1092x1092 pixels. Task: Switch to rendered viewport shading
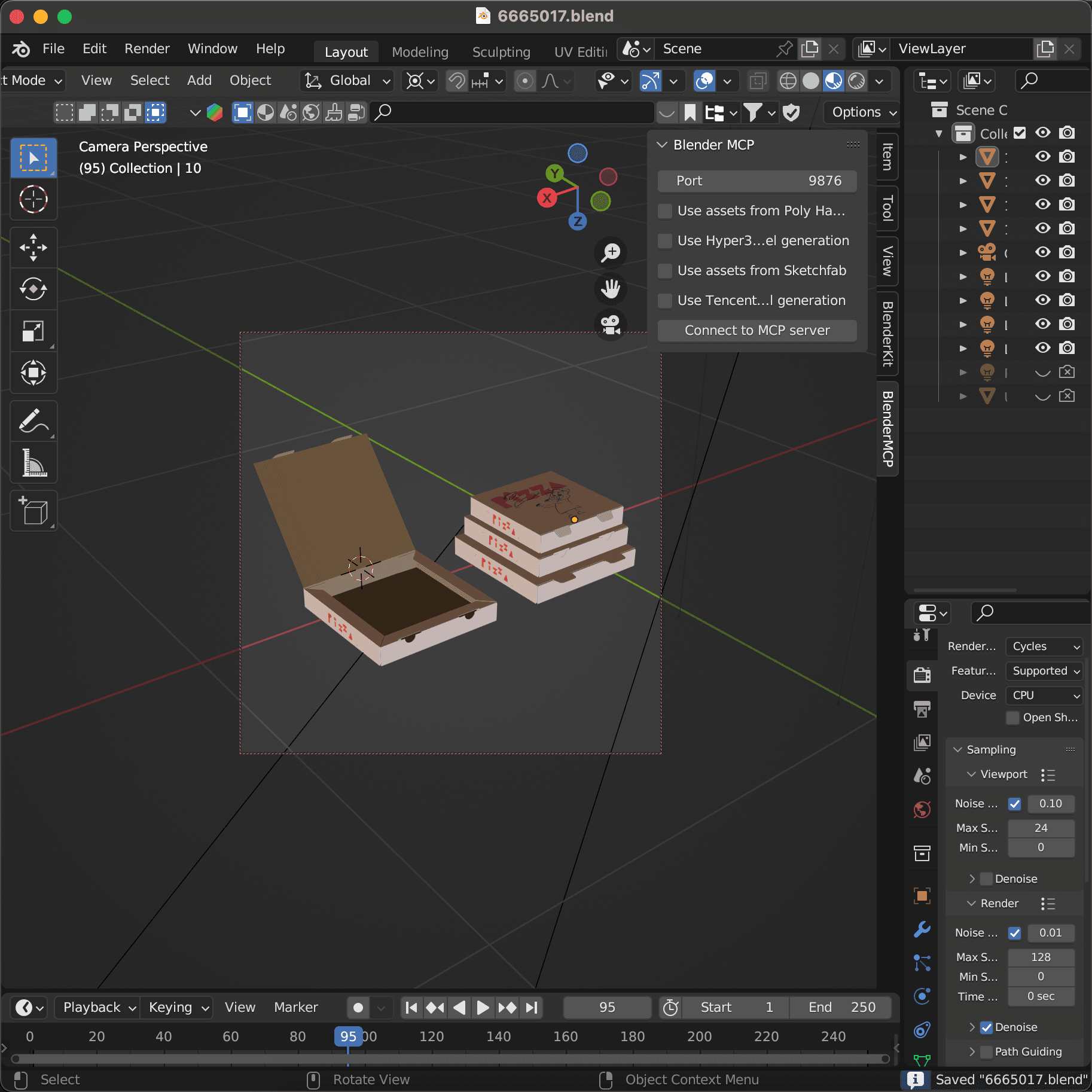tap(856, 81)
